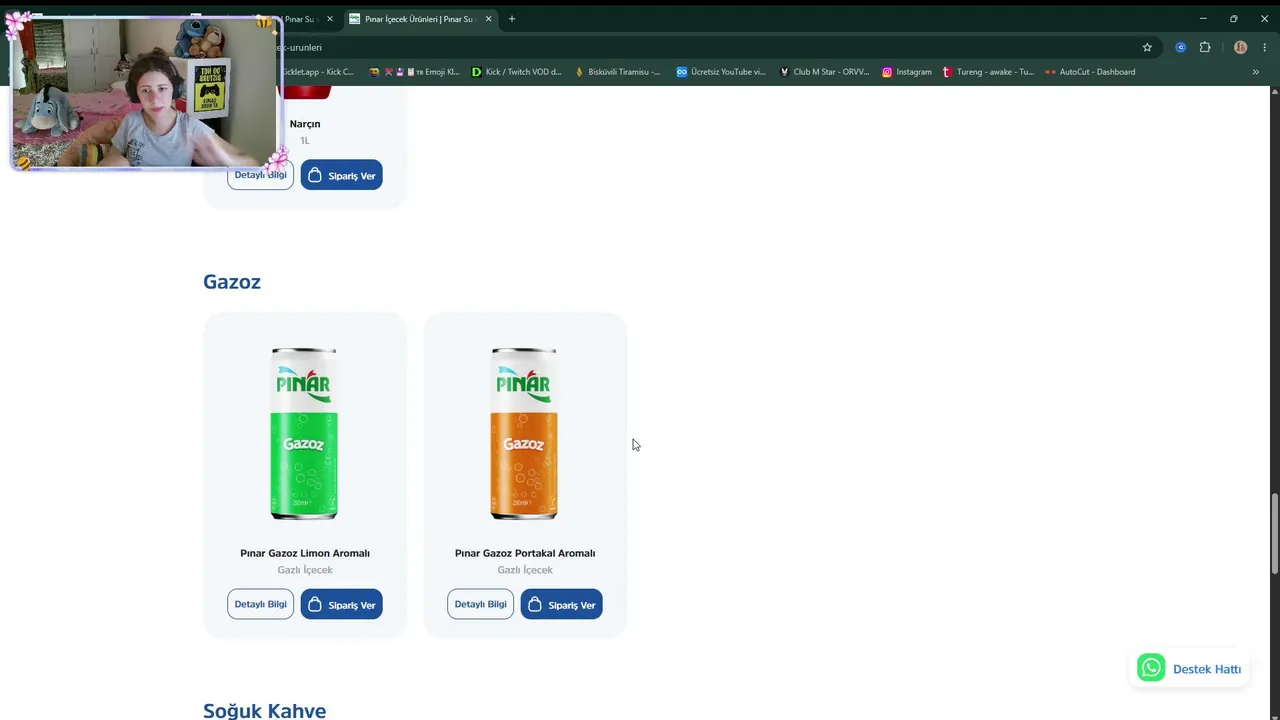Bookmark this page with the star icon
1280x720 pixels.
click(x=1147, y=47)
